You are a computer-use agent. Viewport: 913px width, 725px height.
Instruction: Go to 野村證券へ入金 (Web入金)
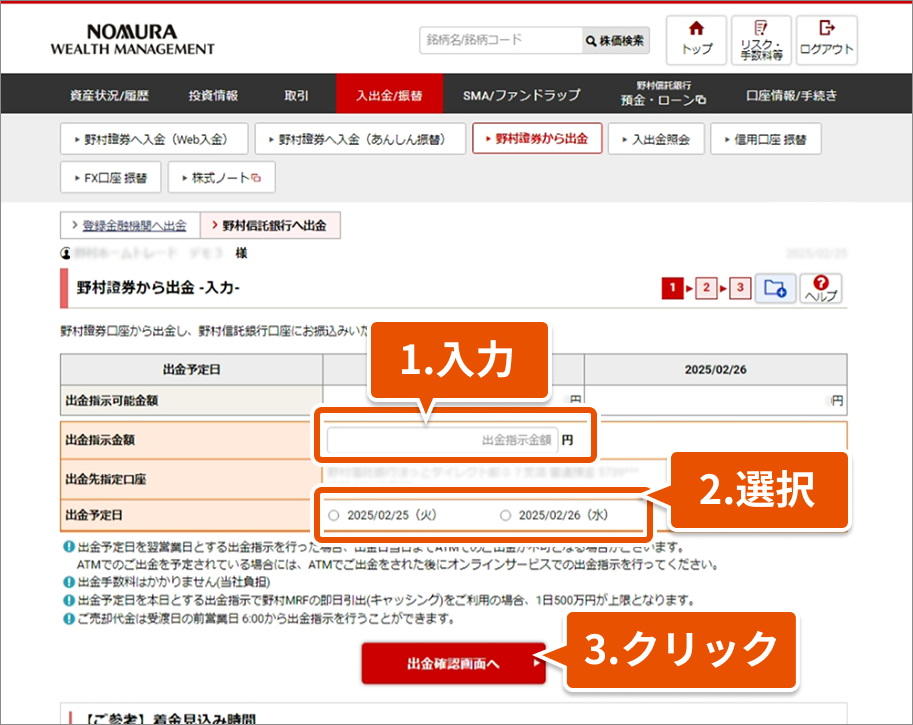[151, 139]
